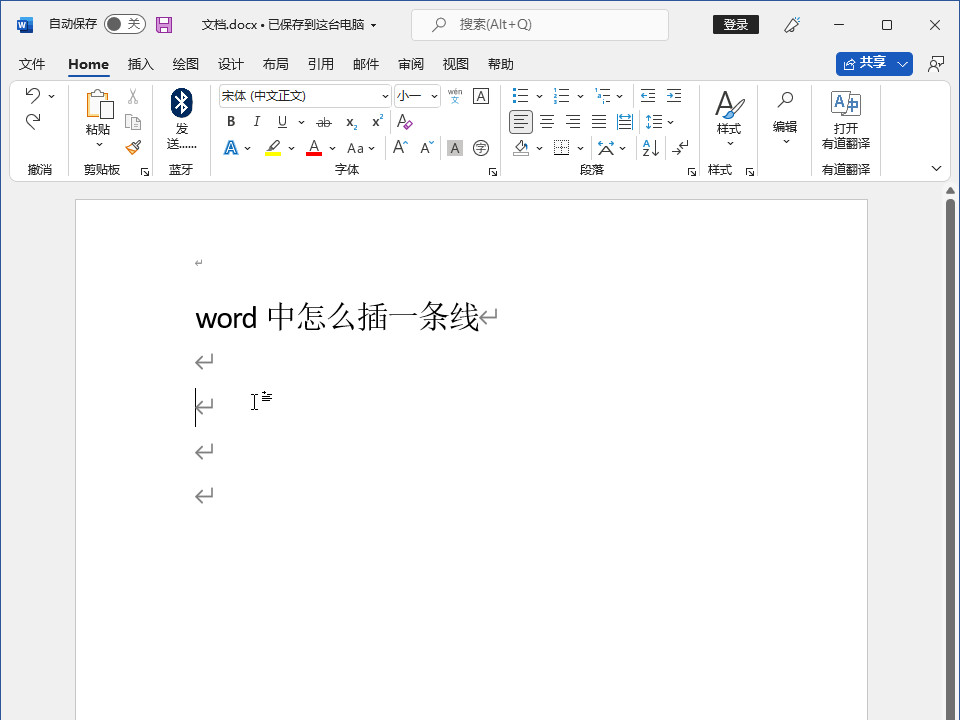The width and height of the screenshot is (960, 720).
Task: Click the Clear Formatting eraser icon
Action: point(405,122)
